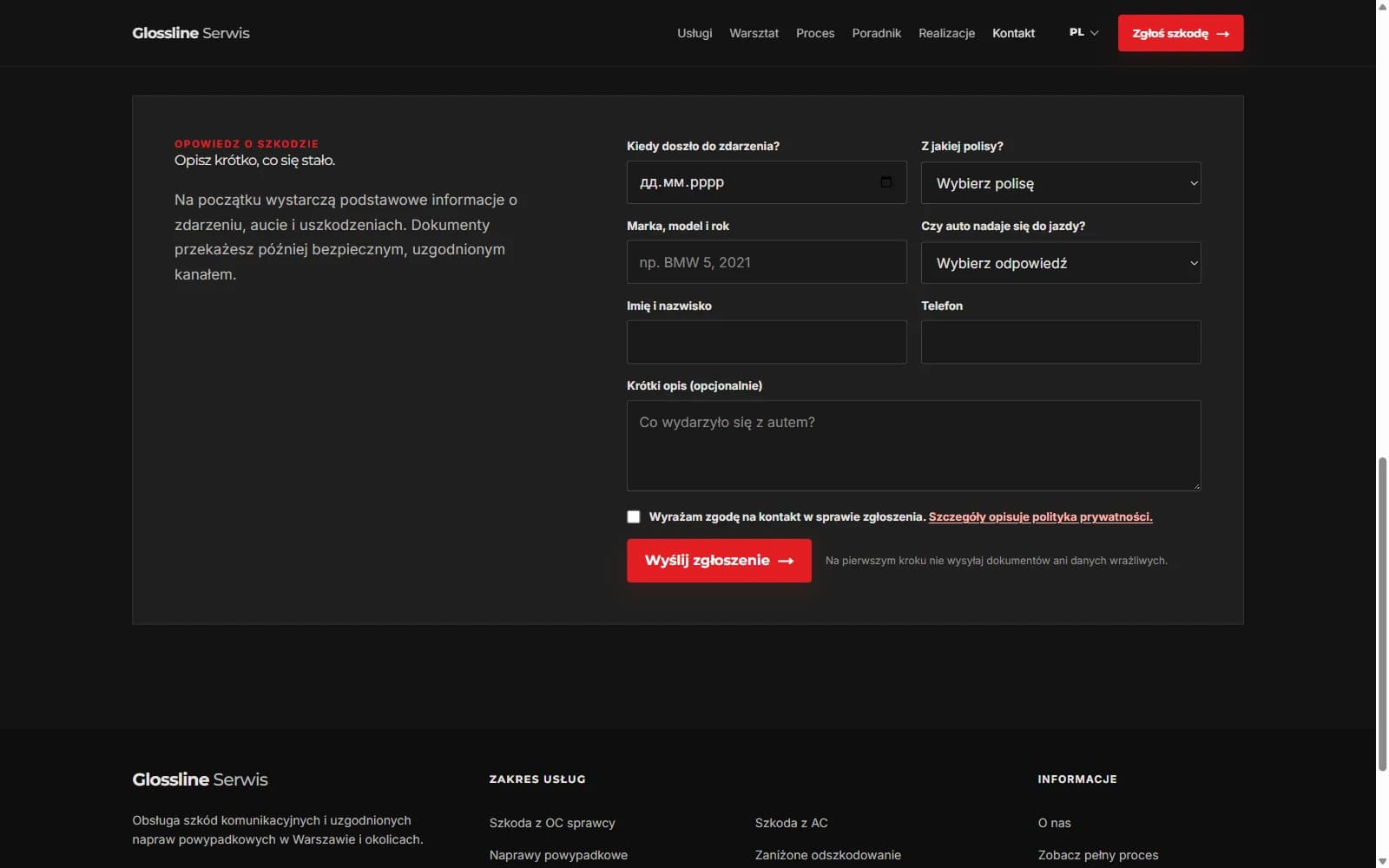1389x868 pixels.
Task: Open the Poradnik nav item
Action: pos(877,33)
